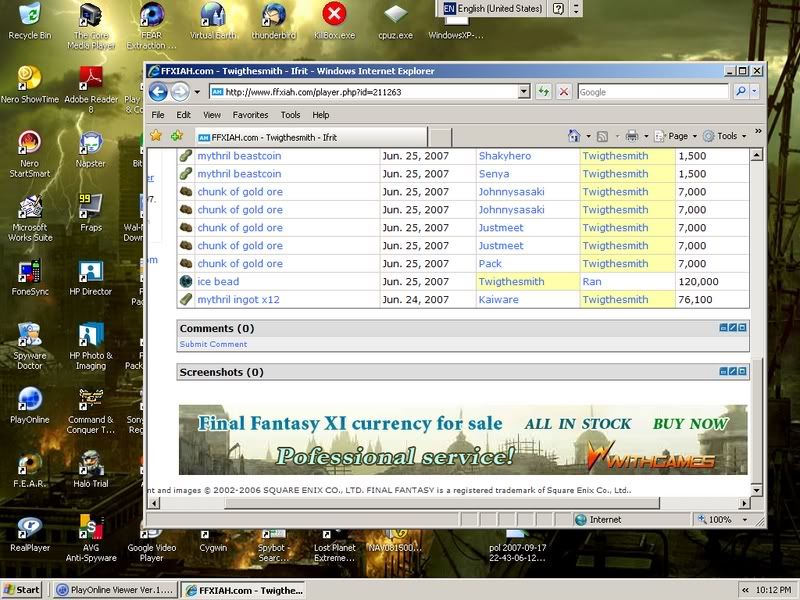Click the search magnifier button
The width and height of the screenshot is (800, 600).
pos(741,91)
